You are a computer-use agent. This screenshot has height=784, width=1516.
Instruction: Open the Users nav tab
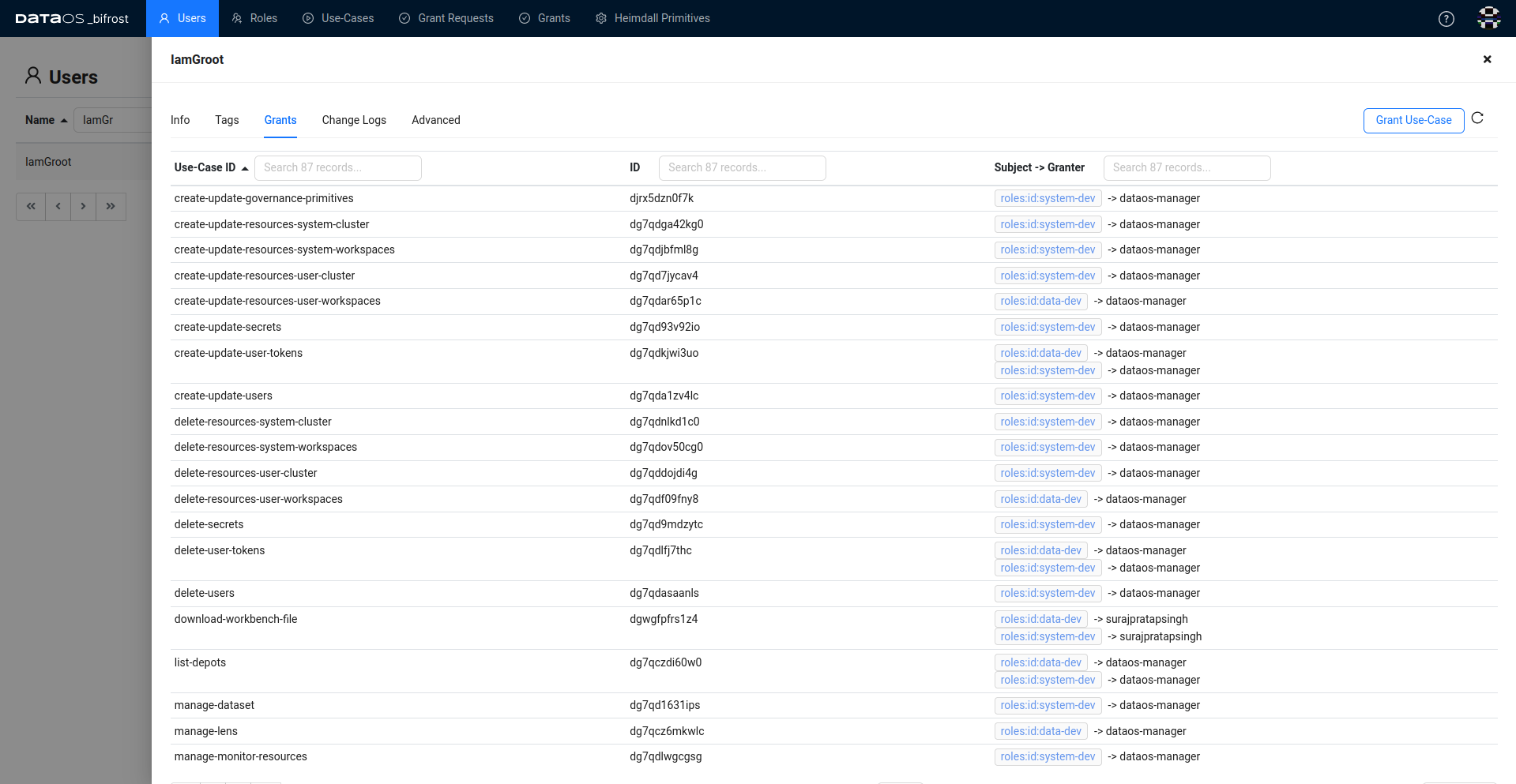click(x=182, y=18)
